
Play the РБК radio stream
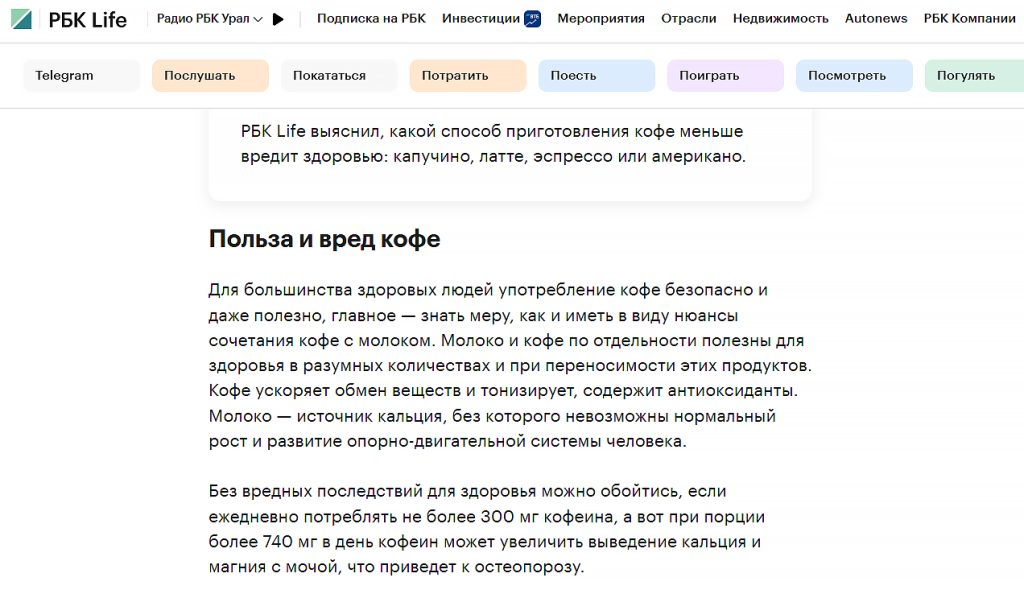pos(278,19)
